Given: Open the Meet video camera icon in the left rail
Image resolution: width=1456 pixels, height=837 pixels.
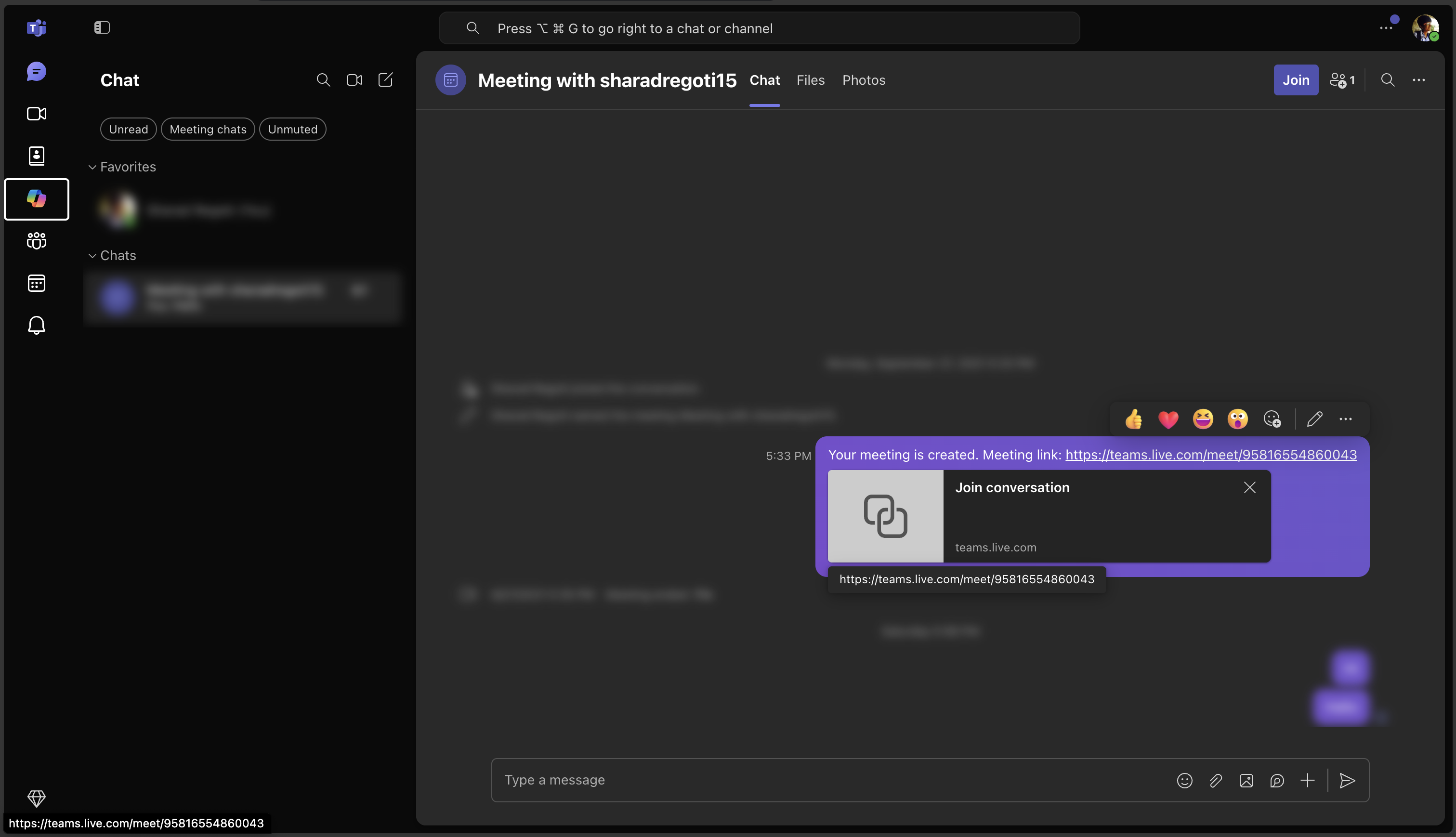Looking at the screenshot, I should click(x=36, y=114).
